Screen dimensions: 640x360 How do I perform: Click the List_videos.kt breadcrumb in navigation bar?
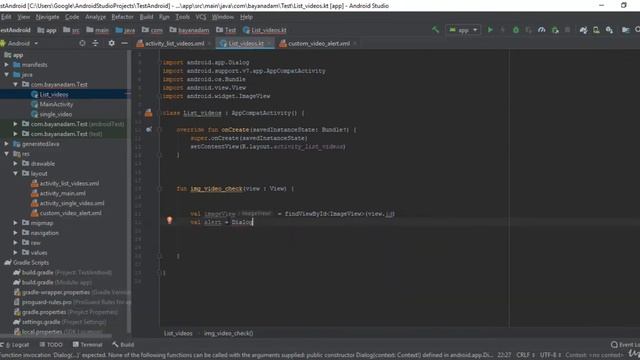tap(264, 30)
